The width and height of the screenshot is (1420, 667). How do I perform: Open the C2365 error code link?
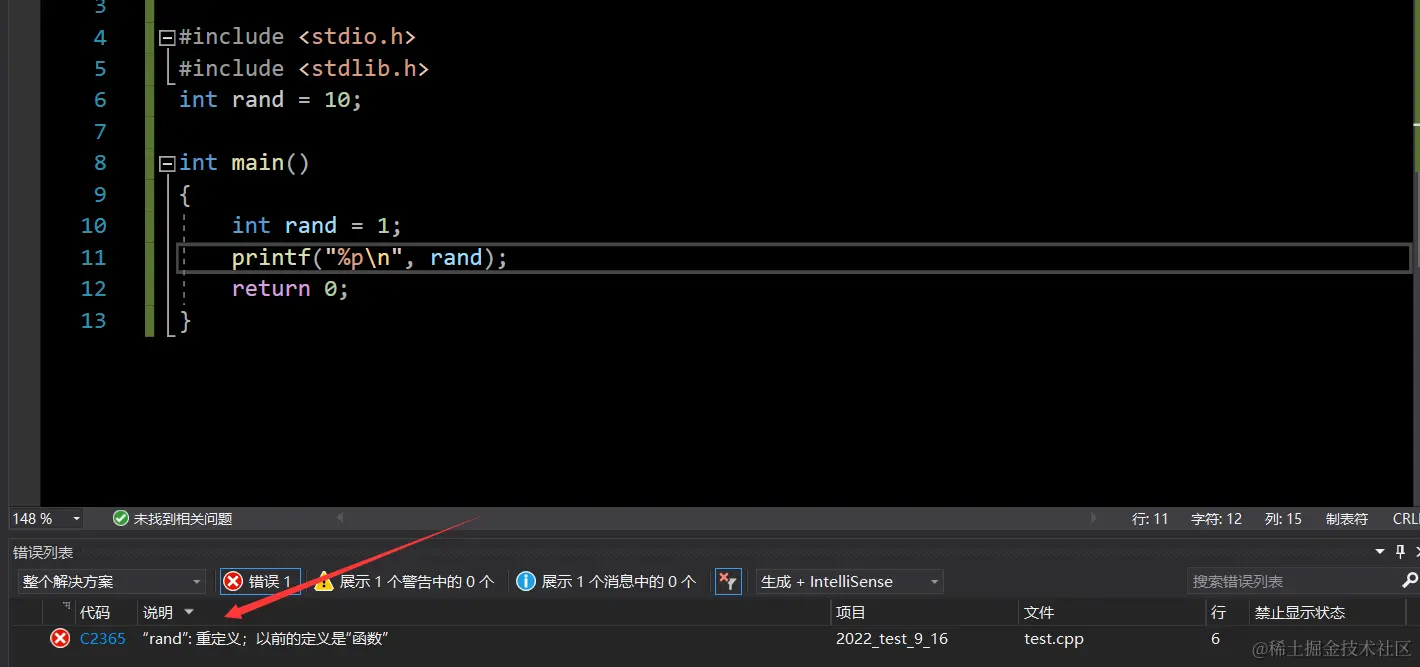tap(103, 639)
